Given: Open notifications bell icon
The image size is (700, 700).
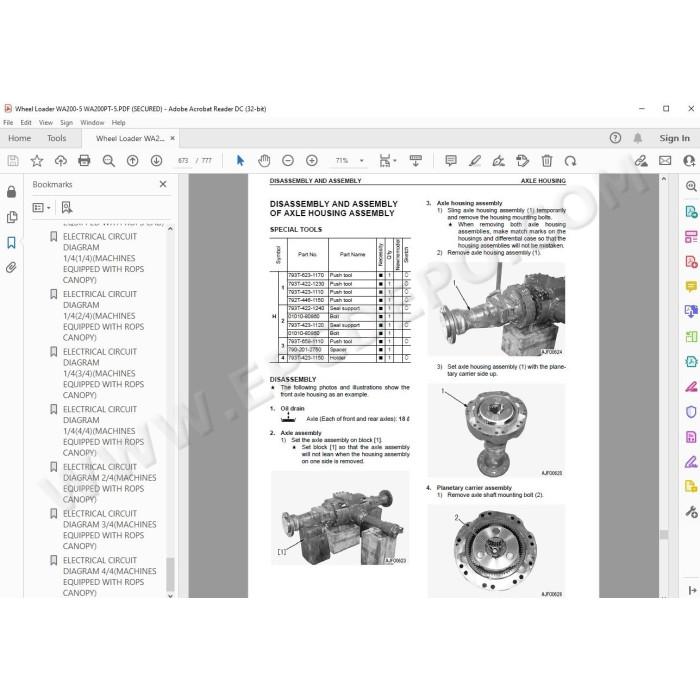Looking at the screenshot, I should [x=638, y=138].
